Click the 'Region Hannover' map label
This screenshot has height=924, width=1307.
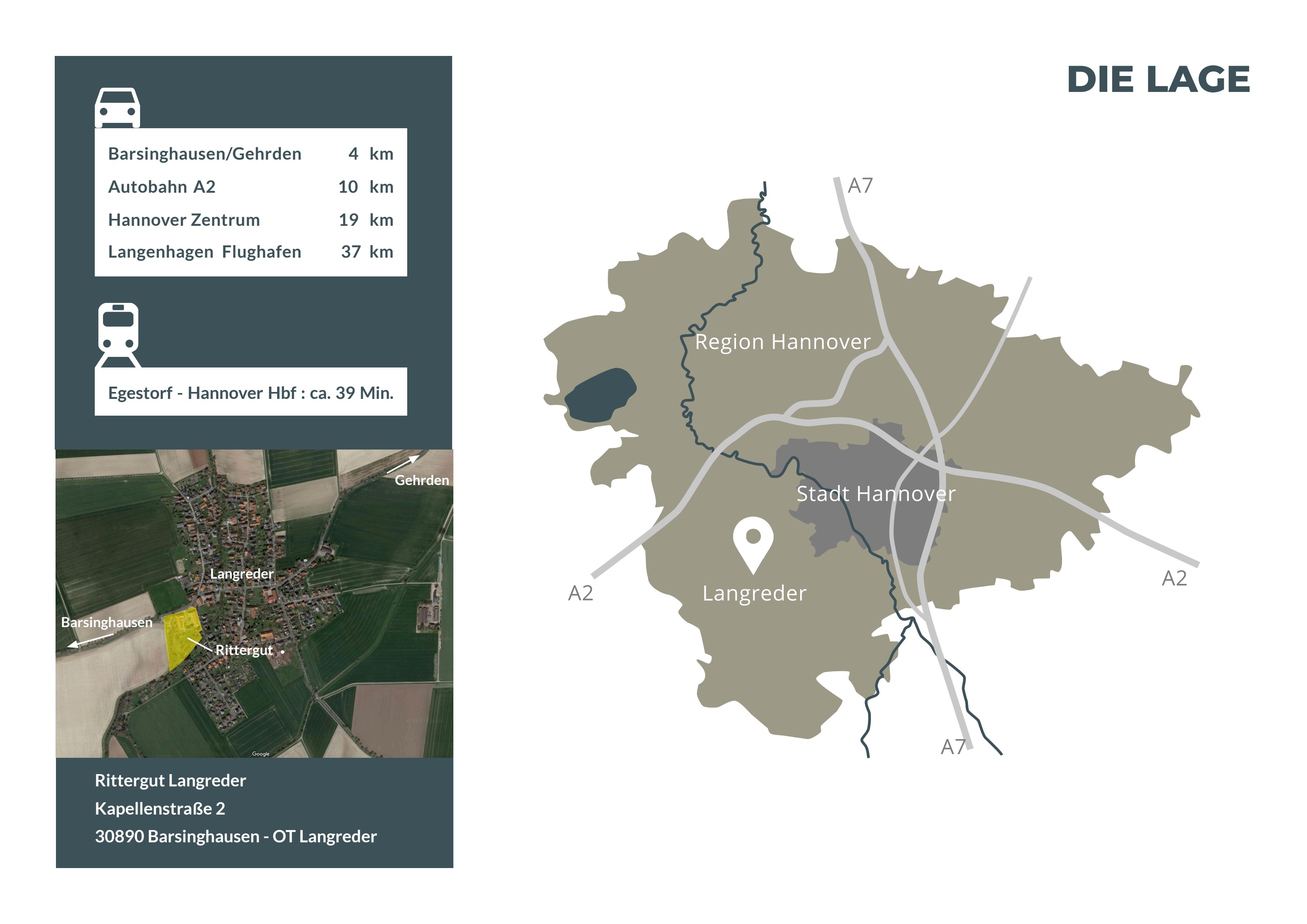[783, 342]
